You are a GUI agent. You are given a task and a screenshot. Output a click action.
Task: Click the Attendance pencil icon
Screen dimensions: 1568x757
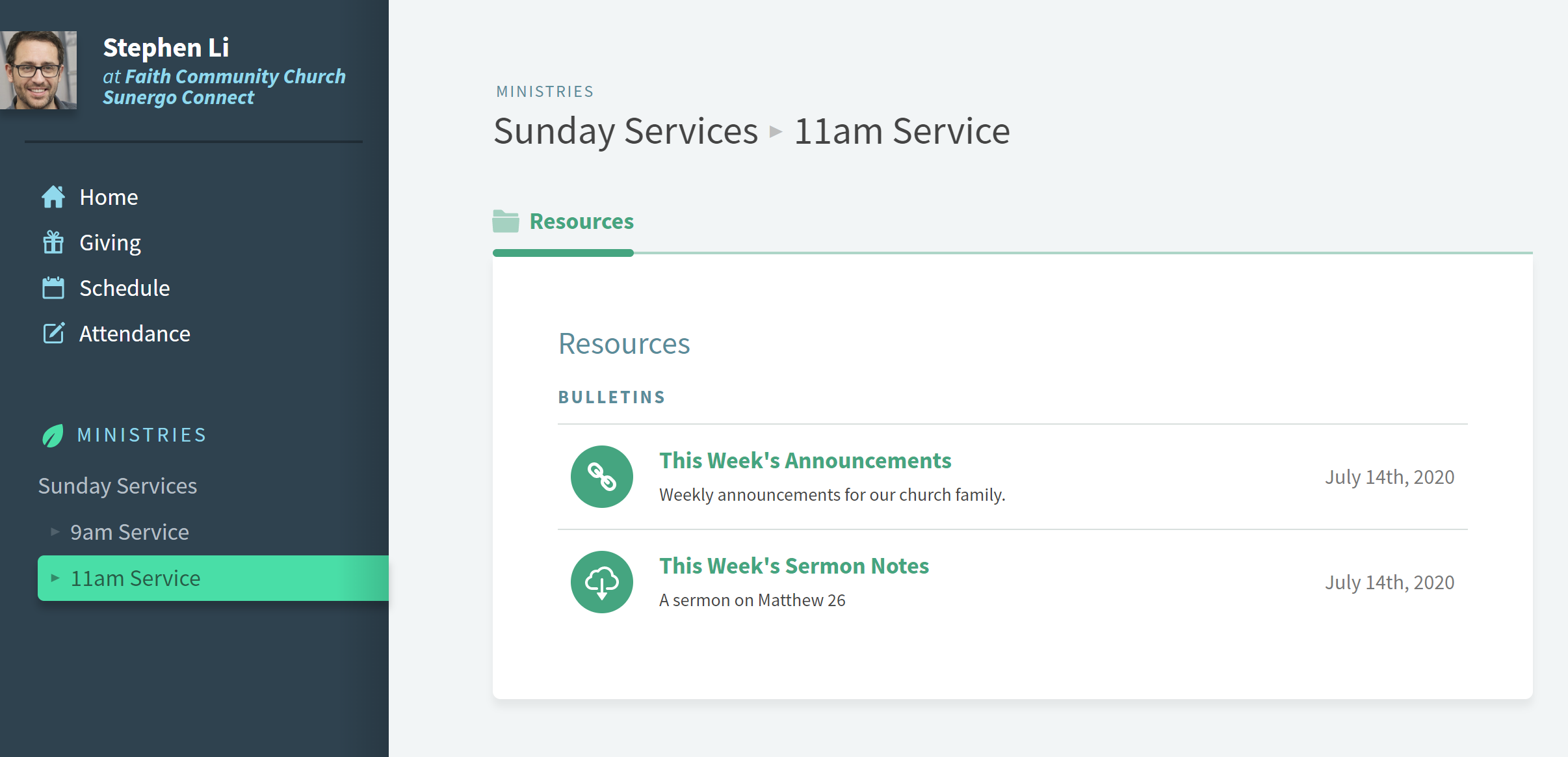55,333
